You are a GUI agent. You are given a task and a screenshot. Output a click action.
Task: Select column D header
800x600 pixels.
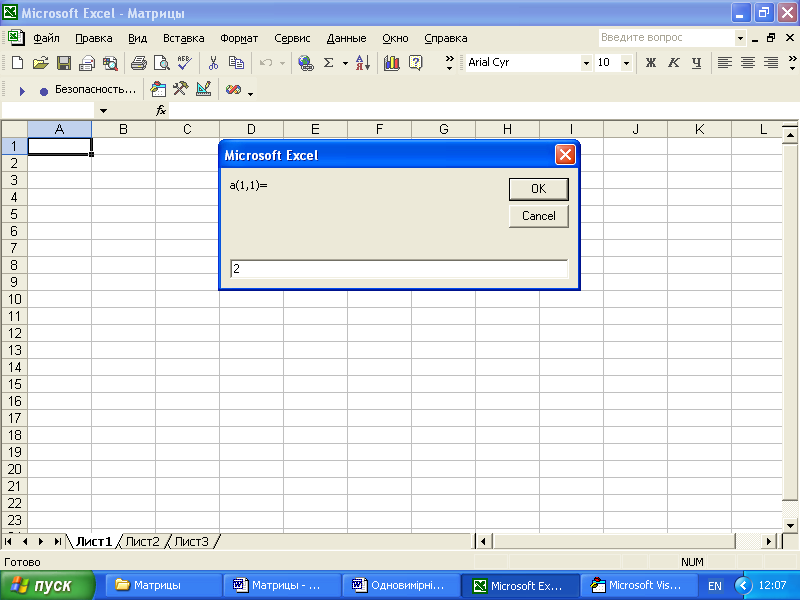point(251,129)
